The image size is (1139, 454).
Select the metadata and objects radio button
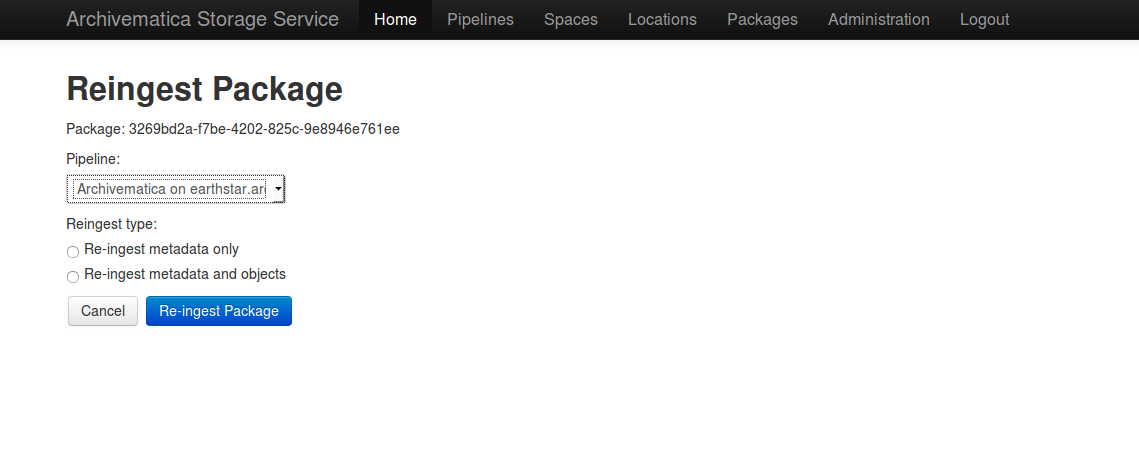(73, 277)
